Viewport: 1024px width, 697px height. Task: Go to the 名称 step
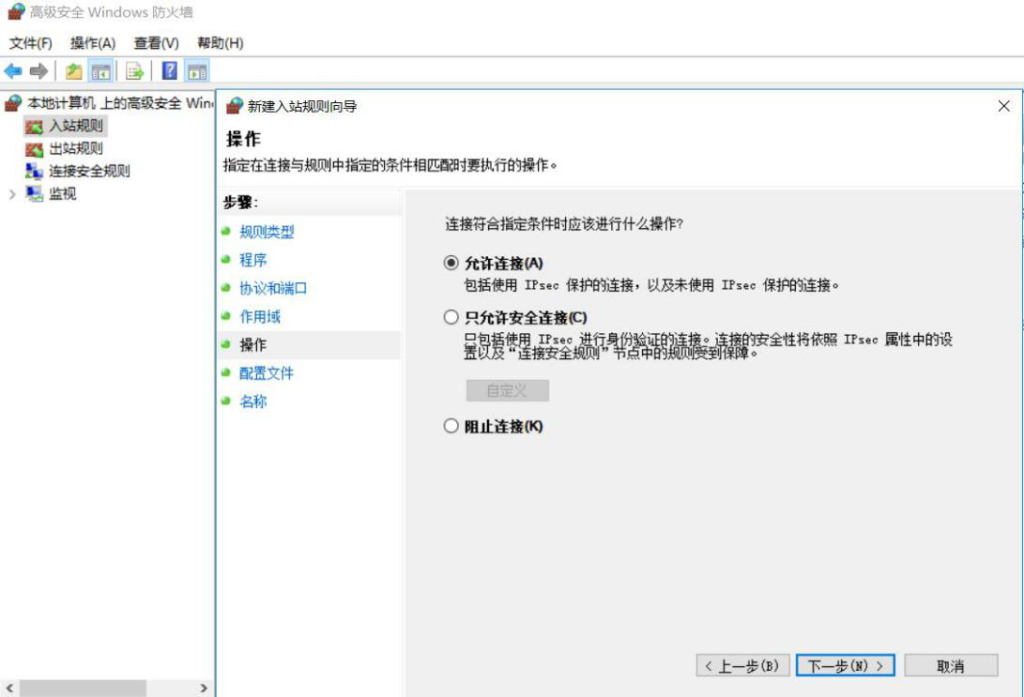click(253, 401)
